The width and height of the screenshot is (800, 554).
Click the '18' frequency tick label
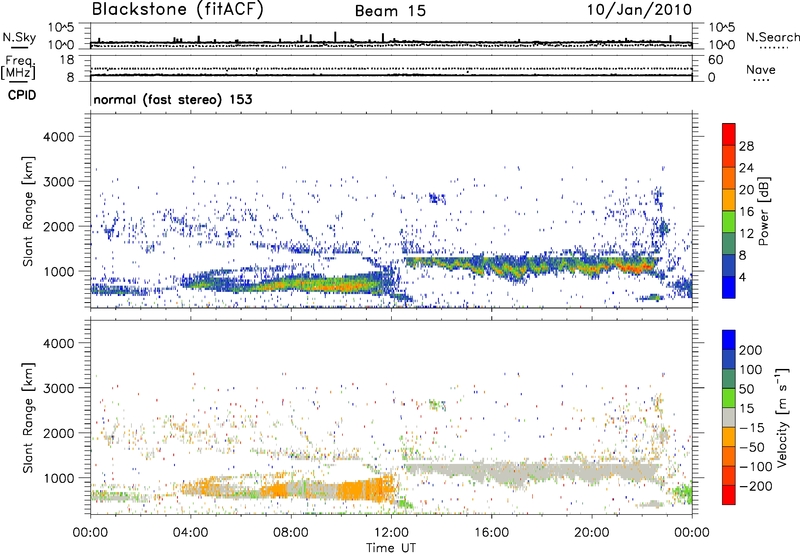(x=66, y=60)
